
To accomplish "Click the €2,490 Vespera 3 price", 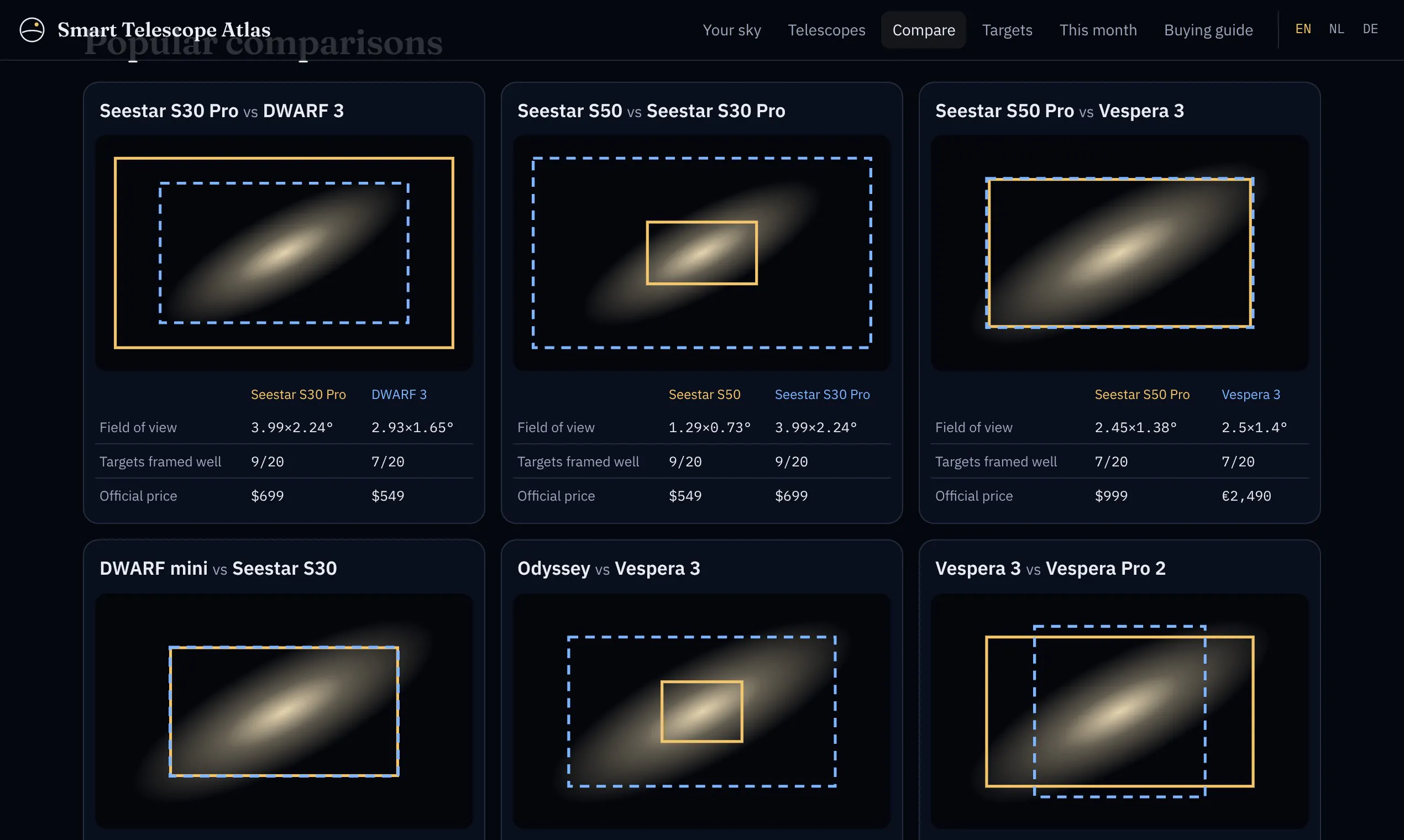I will click(x=1246, y=496).
